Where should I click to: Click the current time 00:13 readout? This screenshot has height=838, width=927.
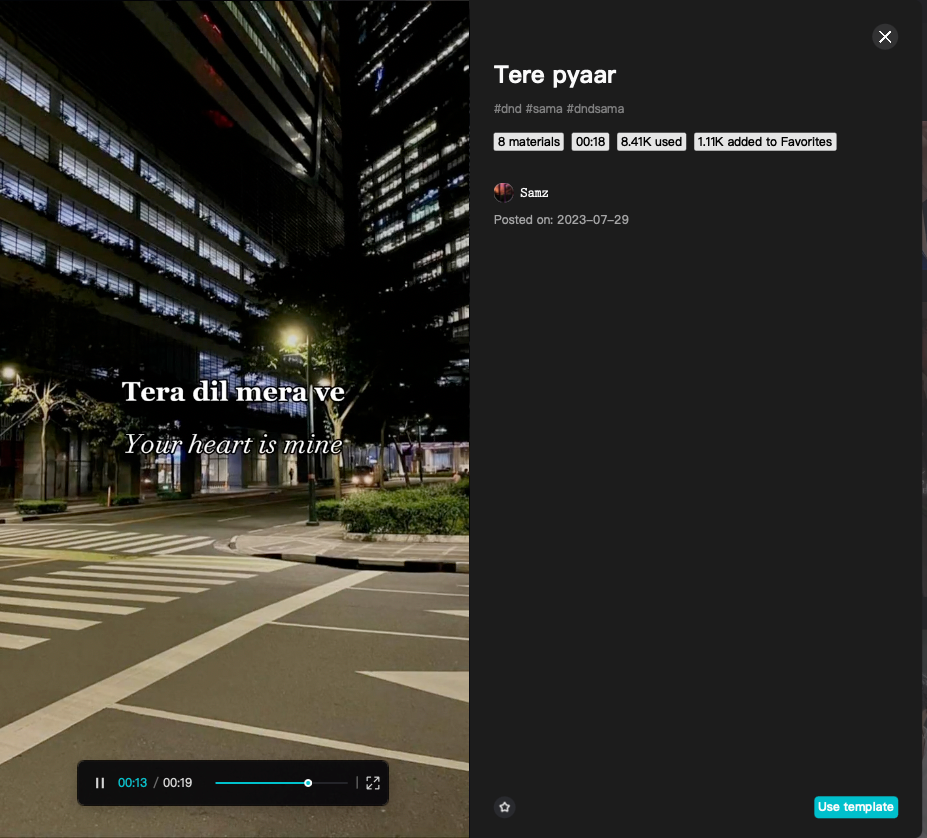point(132,783)
